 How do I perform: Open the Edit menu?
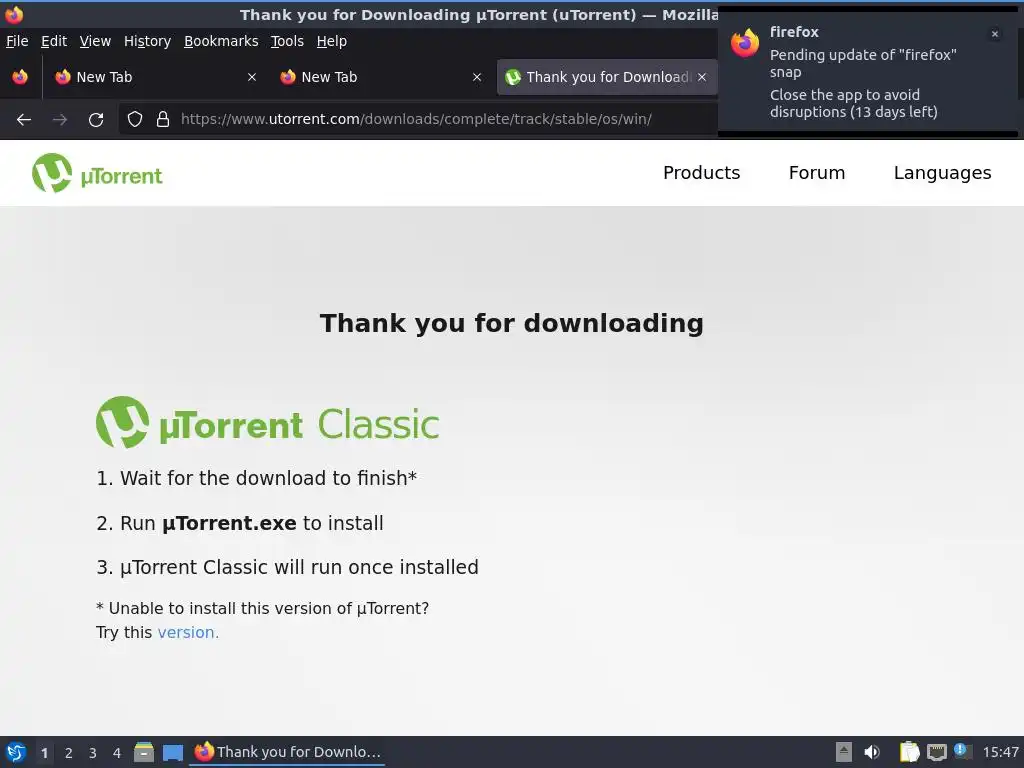[54, 41]
